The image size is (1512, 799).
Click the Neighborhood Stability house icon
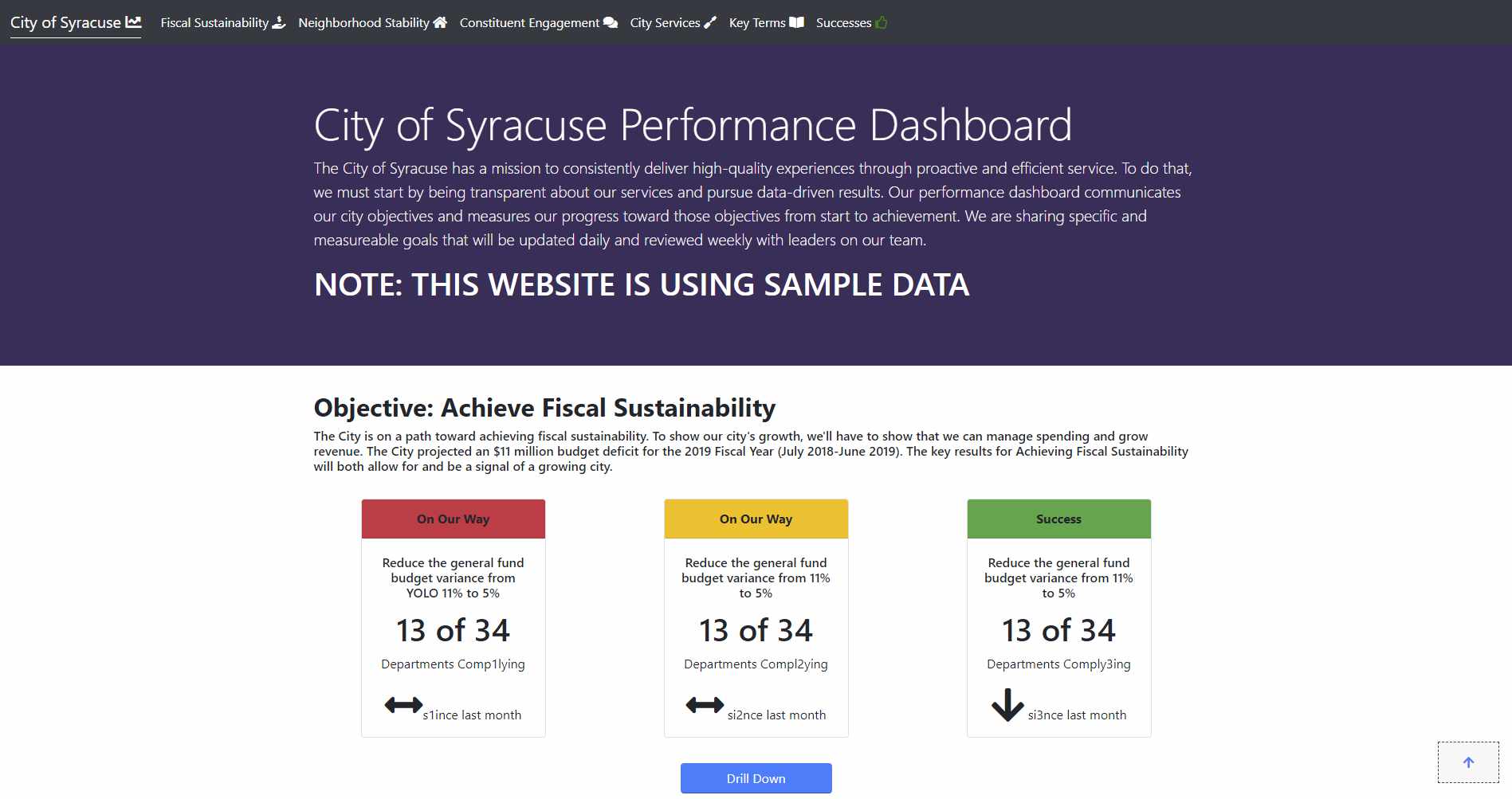click(x=440, y=22)
